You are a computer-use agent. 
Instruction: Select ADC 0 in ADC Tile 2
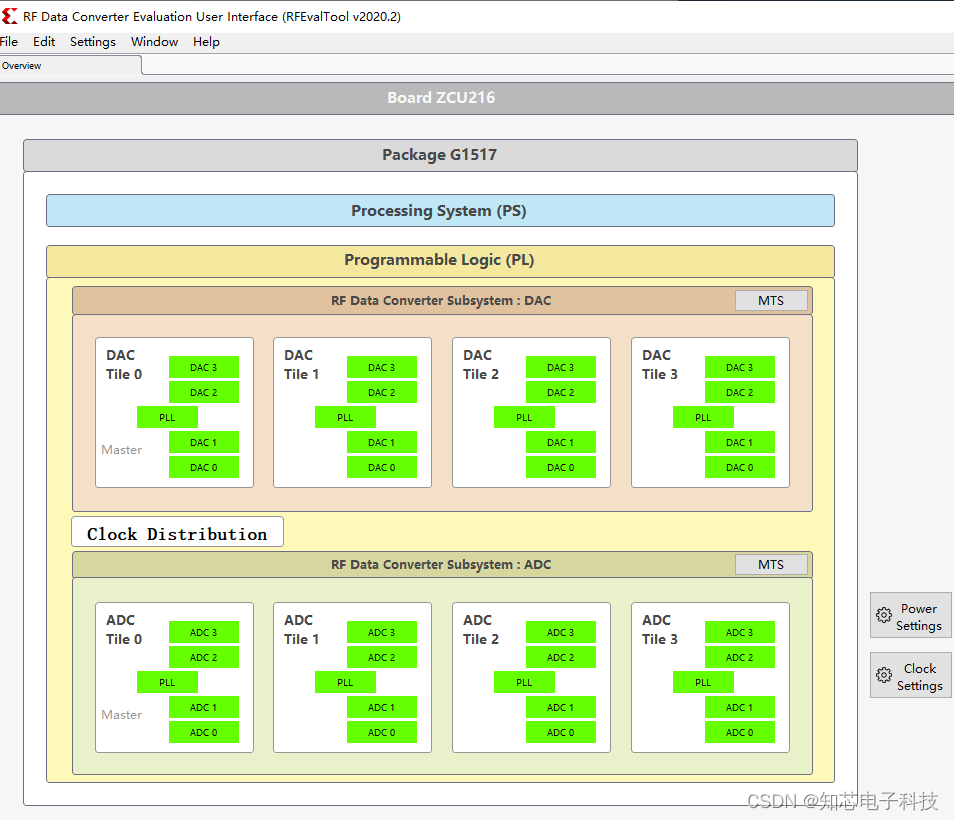[x=560, y=732]
